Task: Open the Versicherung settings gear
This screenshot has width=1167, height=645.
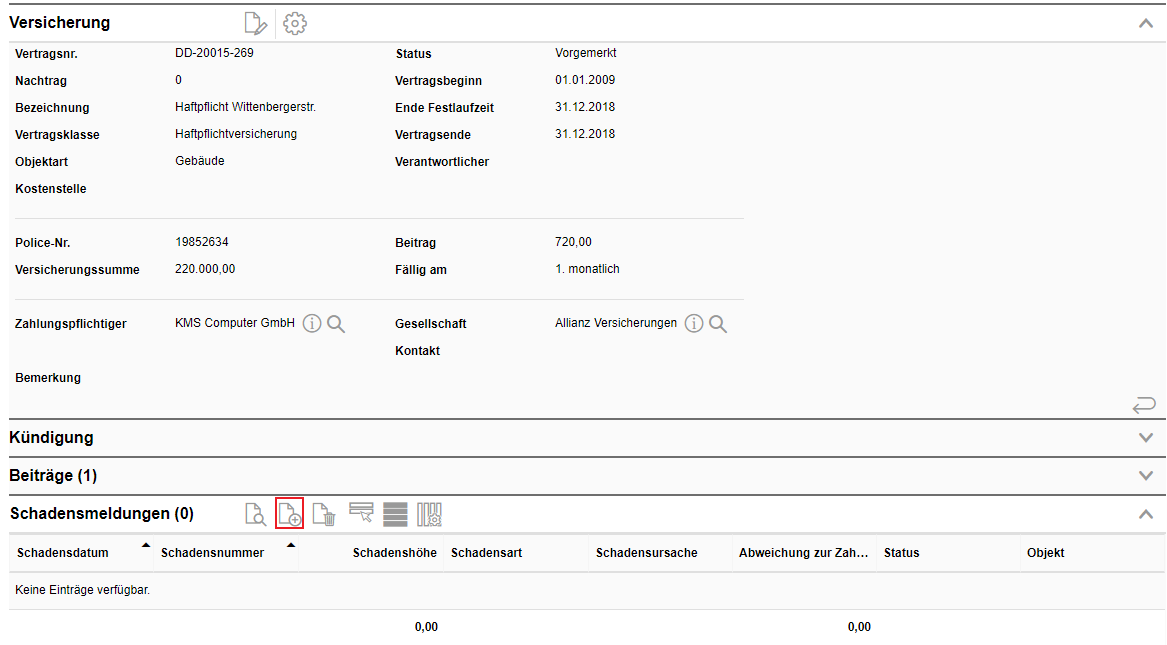Action: 295,23
